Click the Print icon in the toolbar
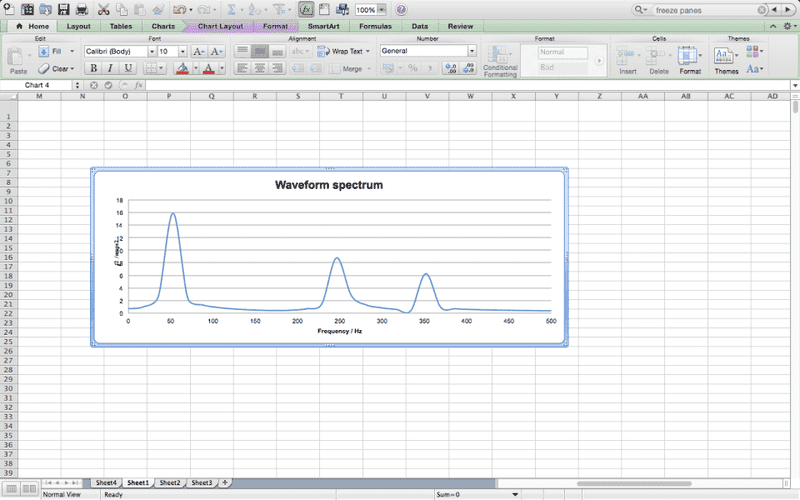This screenshot has width=800, height=500. (x=81, y=9)
